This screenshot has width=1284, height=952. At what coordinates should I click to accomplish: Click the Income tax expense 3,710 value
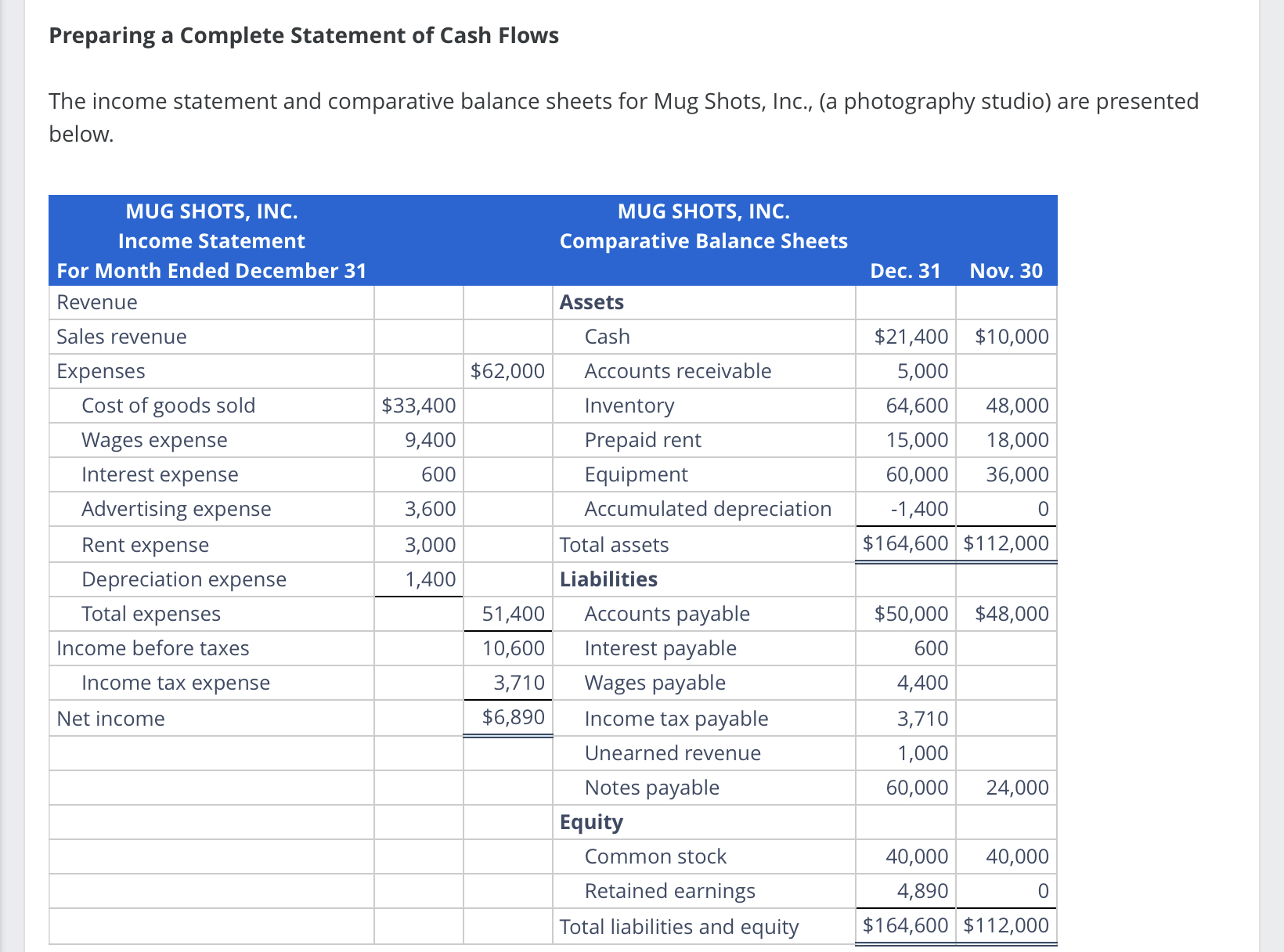coord(518,683)
